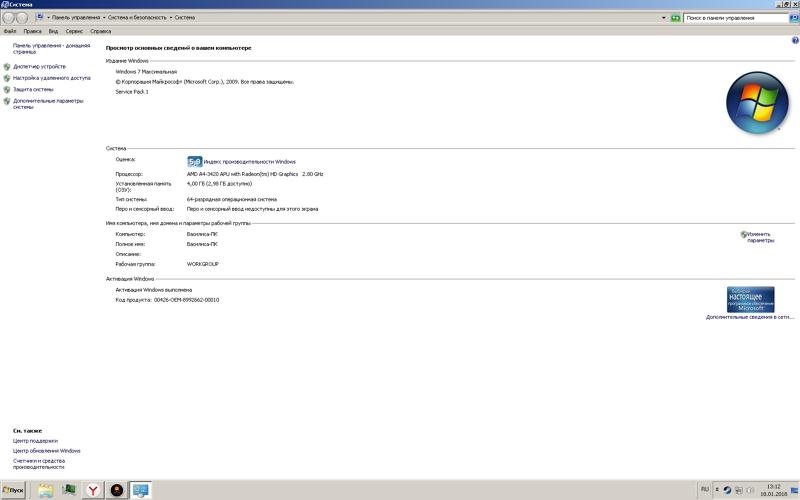Image resolution: width=800 pixels, height=500 pixels.
Task: Click the shield icon next to Защита системы
Action: (7, 90)
